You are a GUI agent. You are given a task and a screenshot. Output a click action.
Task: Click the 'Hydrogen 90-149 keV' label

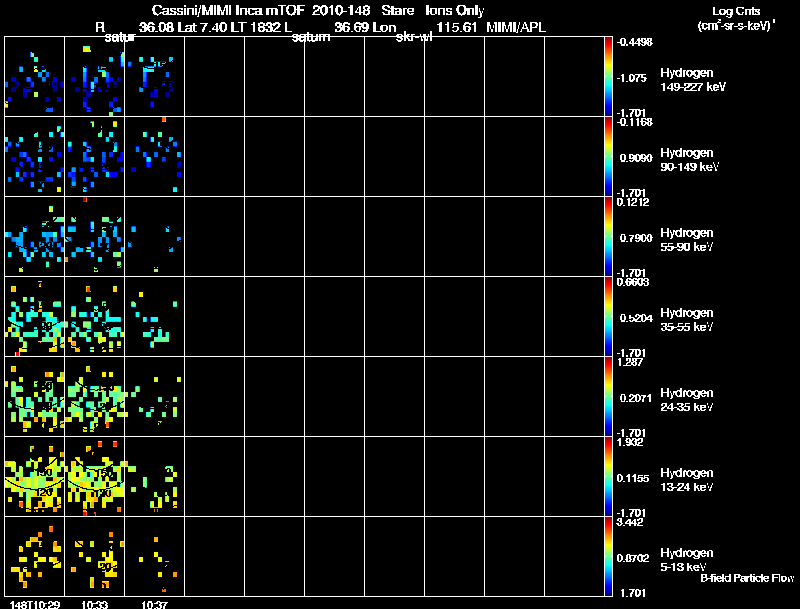(x=689, y=160)
